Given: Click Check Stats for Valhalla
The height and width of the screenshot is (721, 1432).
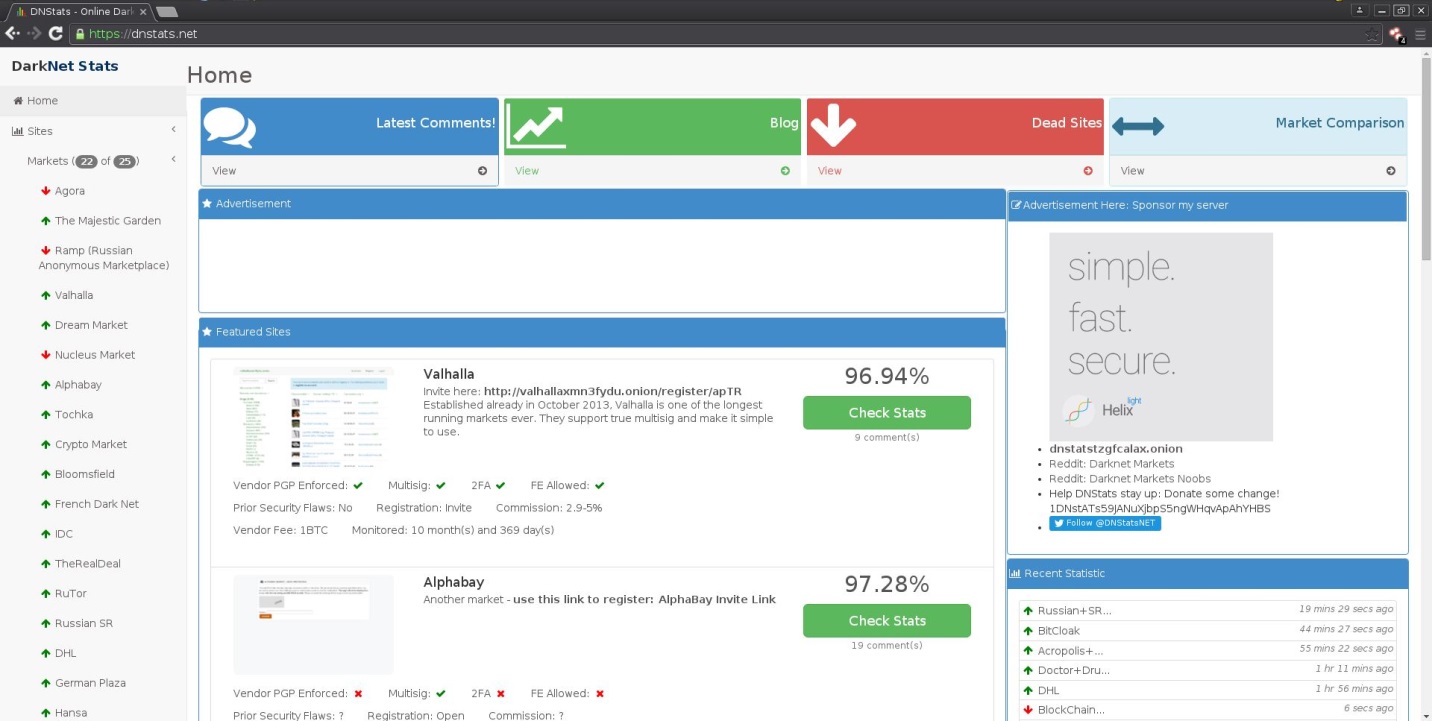Looking at the screenshot, I should (887, 413).
